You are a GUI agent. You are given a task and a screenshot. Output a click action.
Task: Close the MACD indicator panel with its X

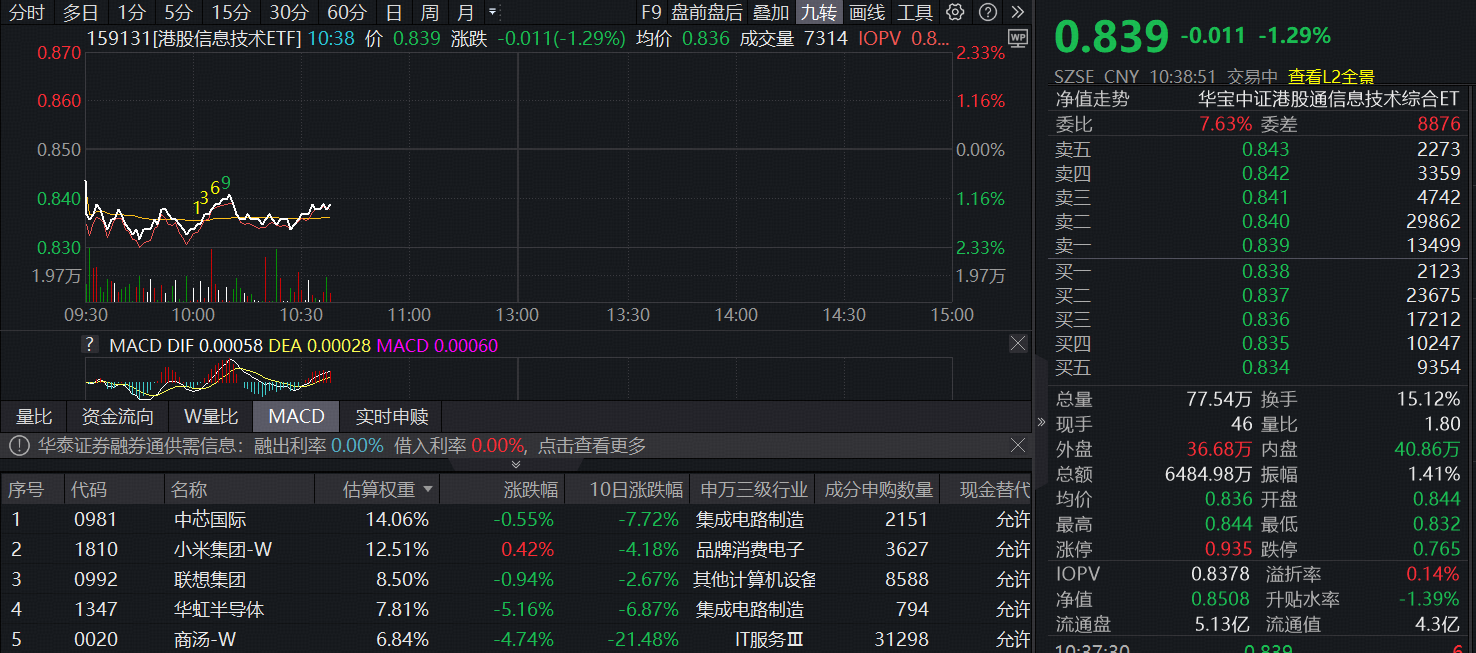coord(1018,343)
